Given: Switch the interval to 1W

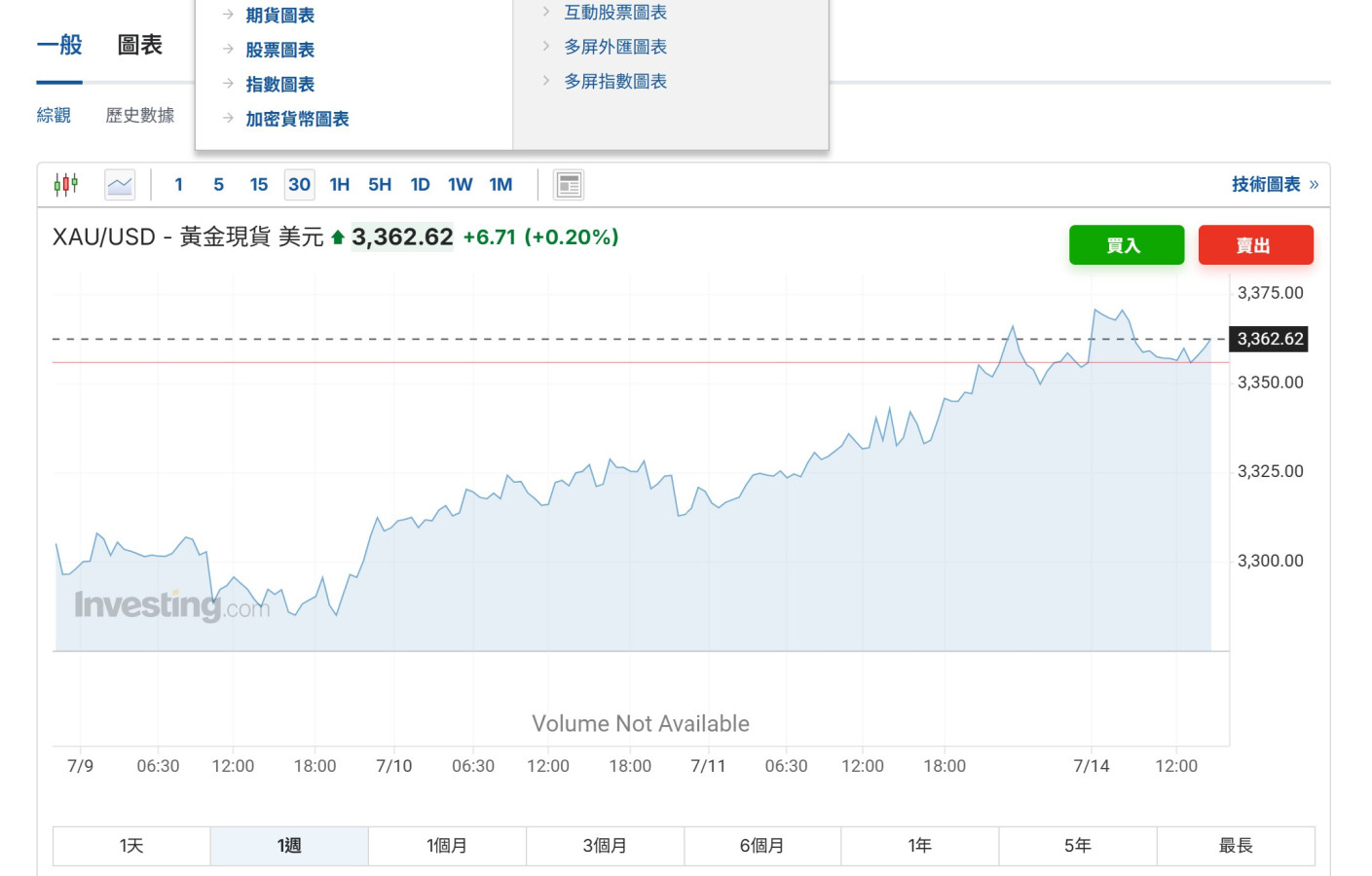Looking at the screenshot, I should [460, 185].
